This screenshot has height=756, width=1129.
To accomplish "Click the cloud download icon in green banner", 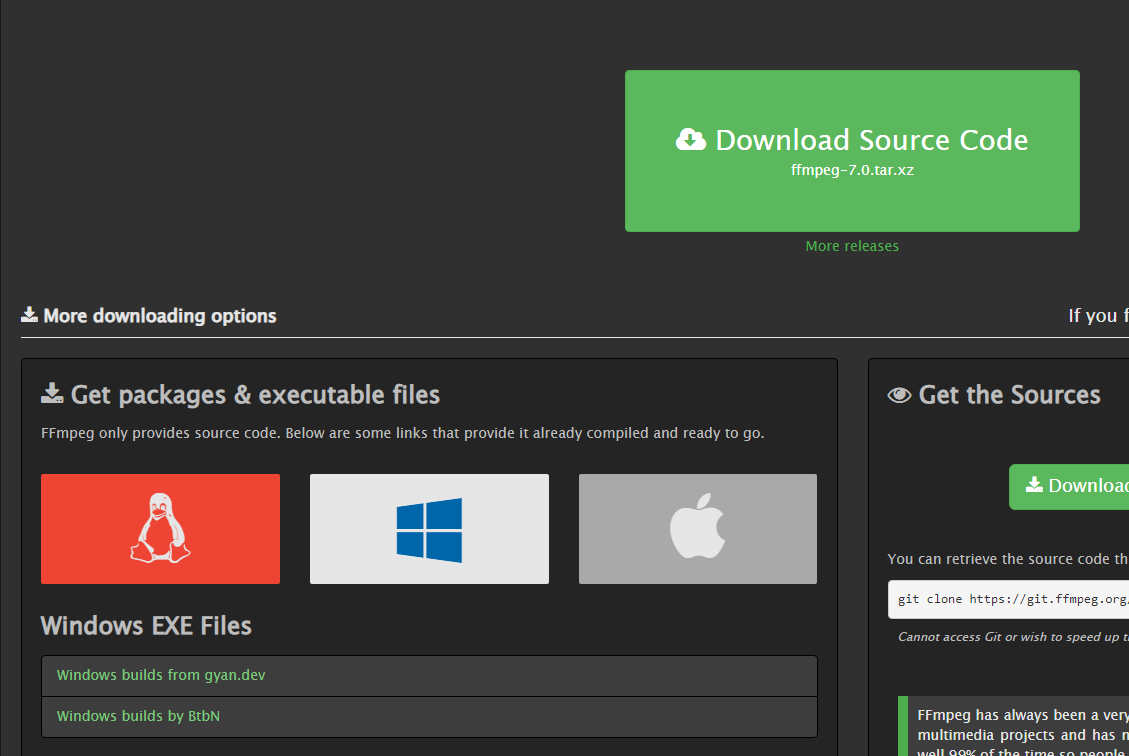I will click(x=691, y=140).
